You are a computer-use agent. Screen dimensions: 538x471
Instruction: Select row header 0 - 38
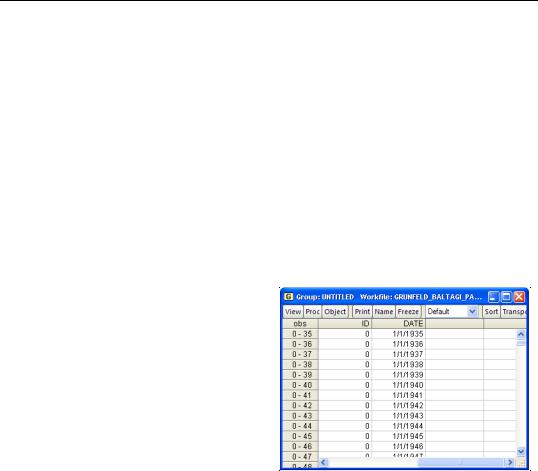(300, 365)
